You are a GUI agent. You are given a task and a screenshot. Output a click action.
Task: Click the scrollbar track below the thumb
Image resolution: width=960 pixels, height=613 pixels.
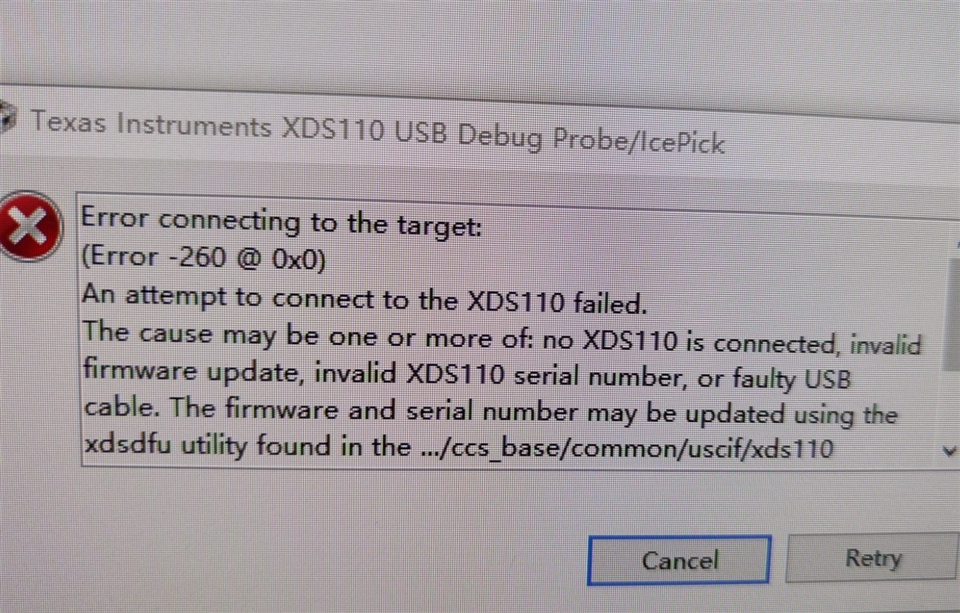click(x=953, y=405)
